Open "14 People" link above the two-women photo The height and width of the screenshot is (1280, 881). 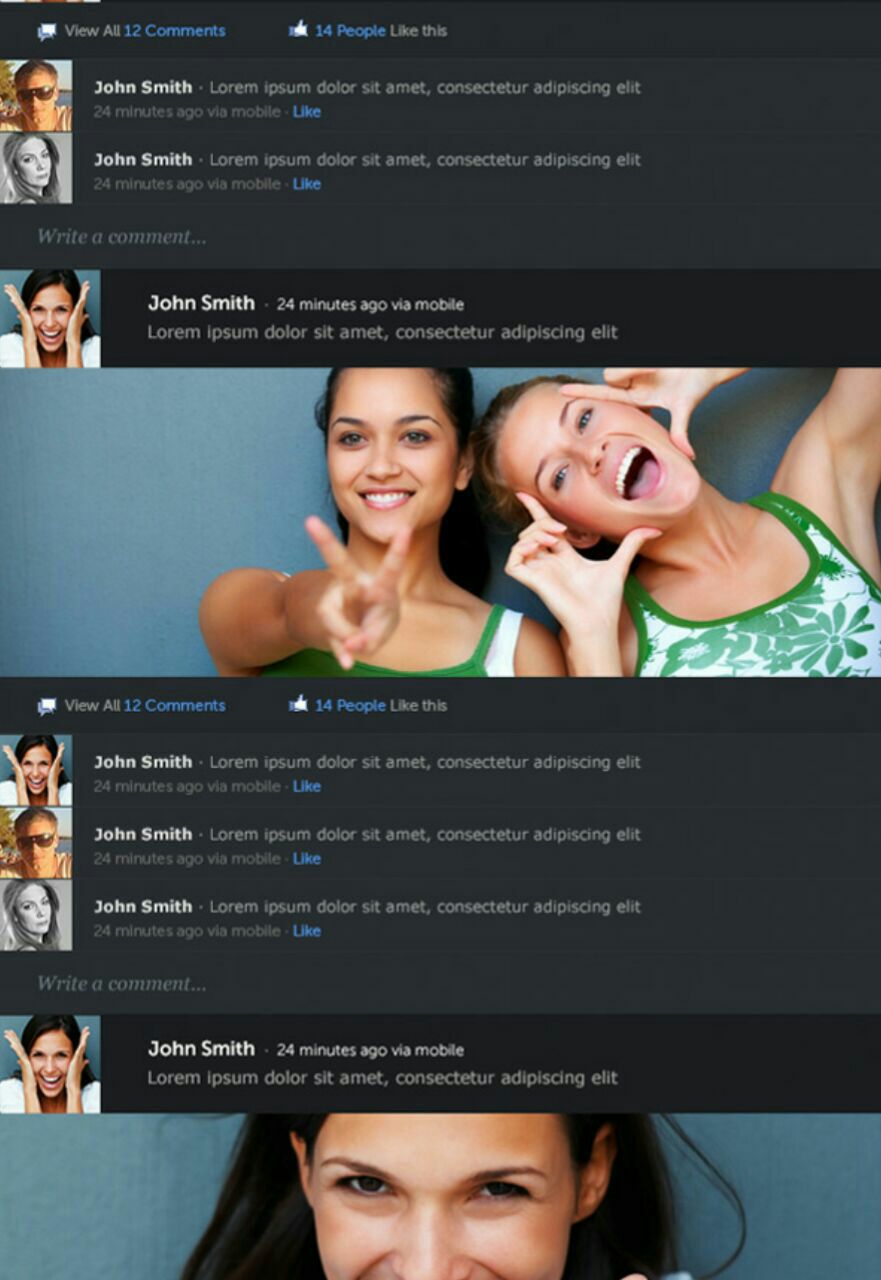(350, 31)
